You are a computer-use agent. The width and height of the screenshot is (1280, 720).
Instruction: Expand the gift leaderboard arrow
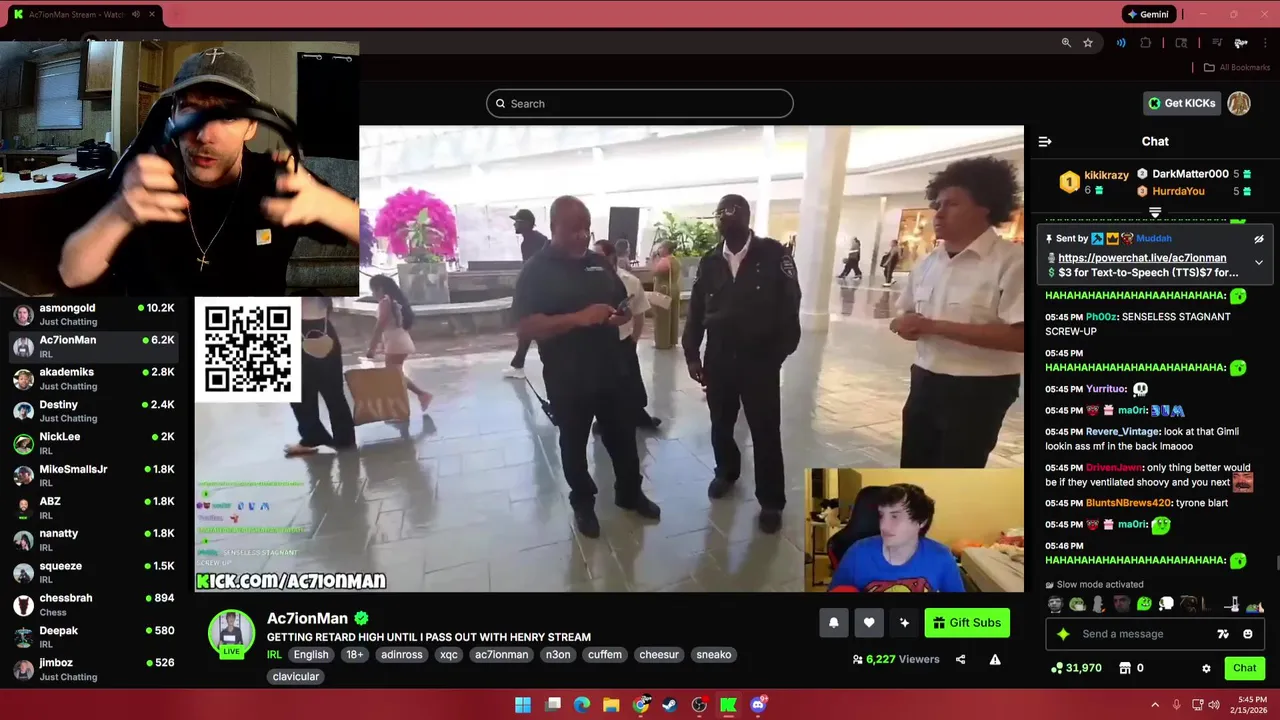tap(1155, 212)
